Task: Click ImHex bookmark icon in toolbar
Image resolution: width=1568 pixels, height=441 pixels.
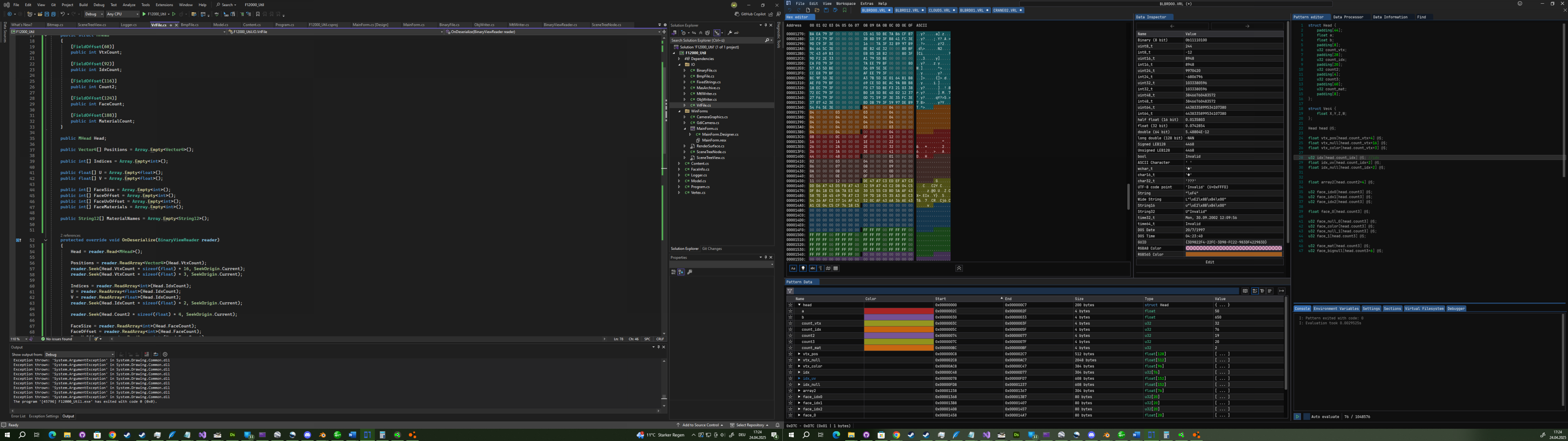Action: 844,10
